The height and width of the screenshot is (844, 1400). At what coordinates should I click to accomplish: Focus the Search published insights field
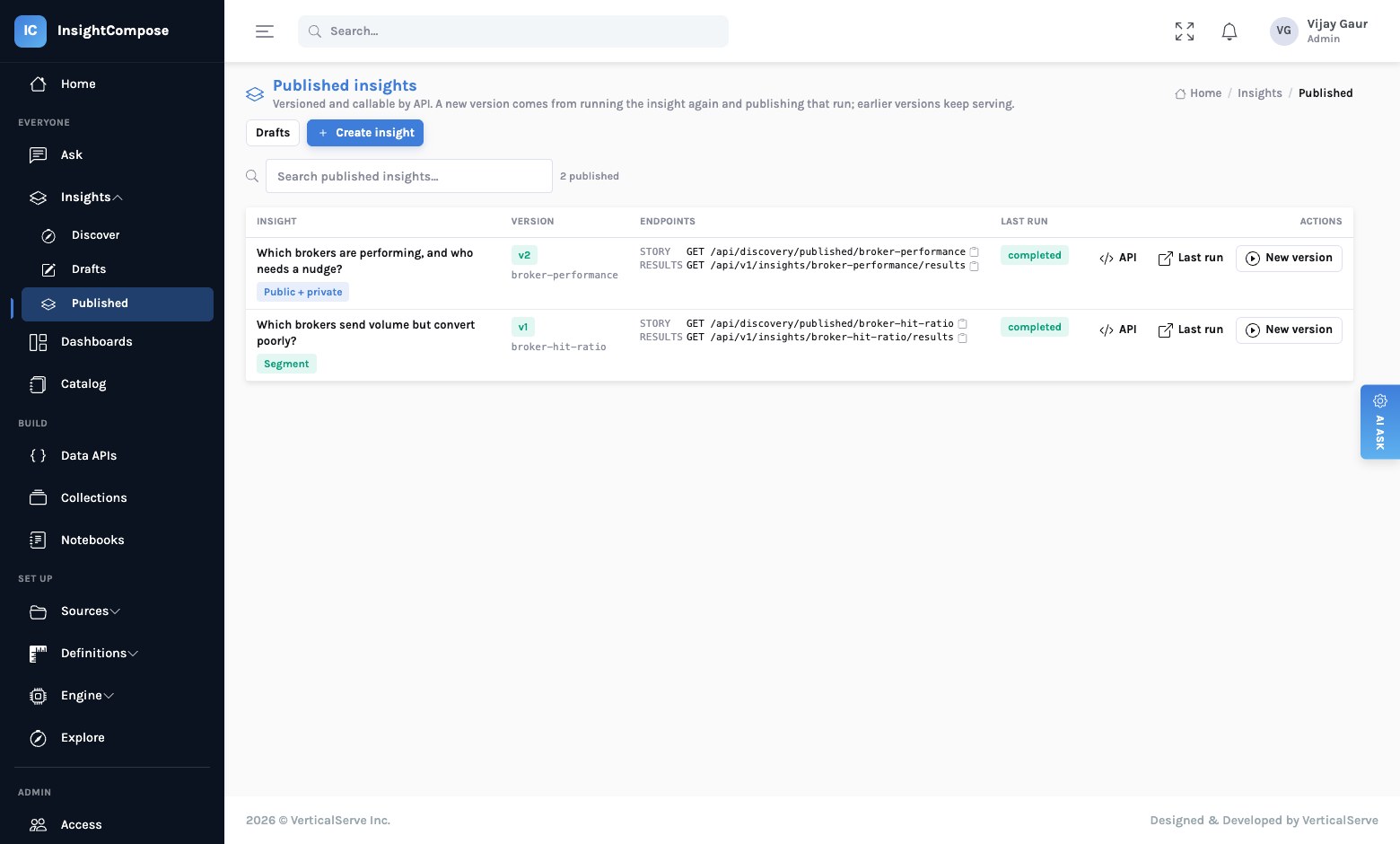point(409,176)
